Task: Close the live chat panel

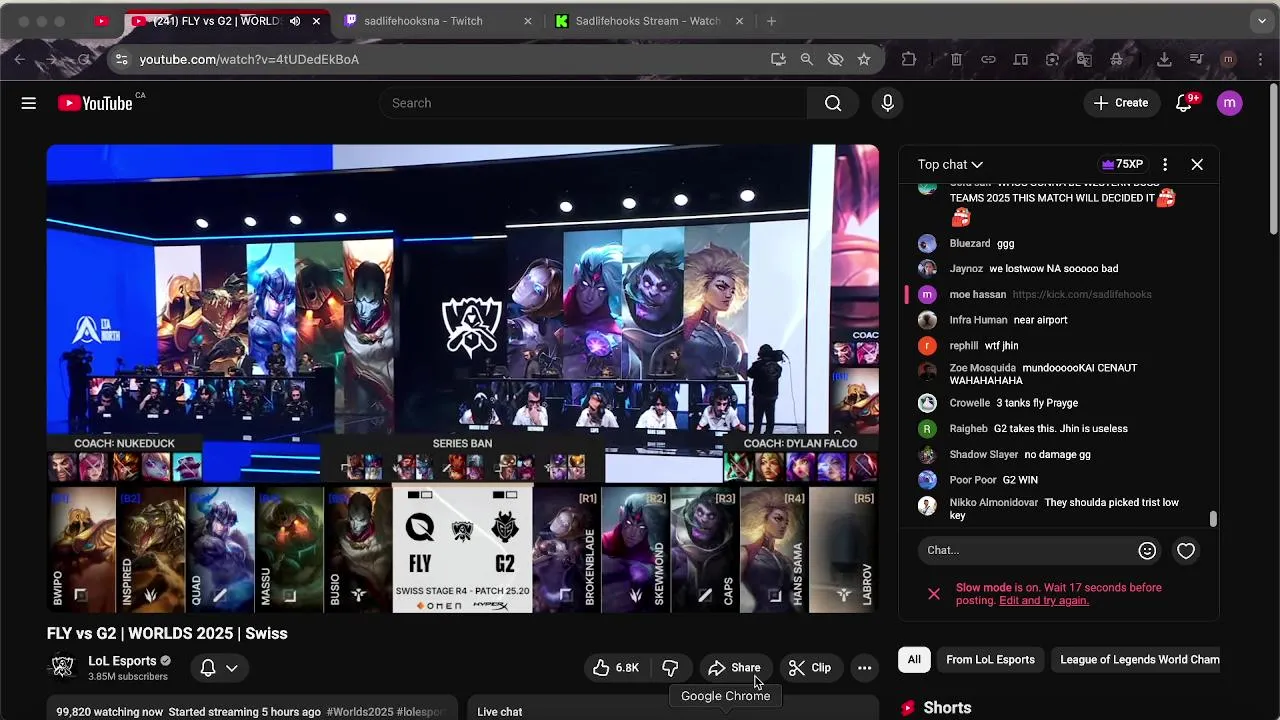Action: [x=1197, y=164]
